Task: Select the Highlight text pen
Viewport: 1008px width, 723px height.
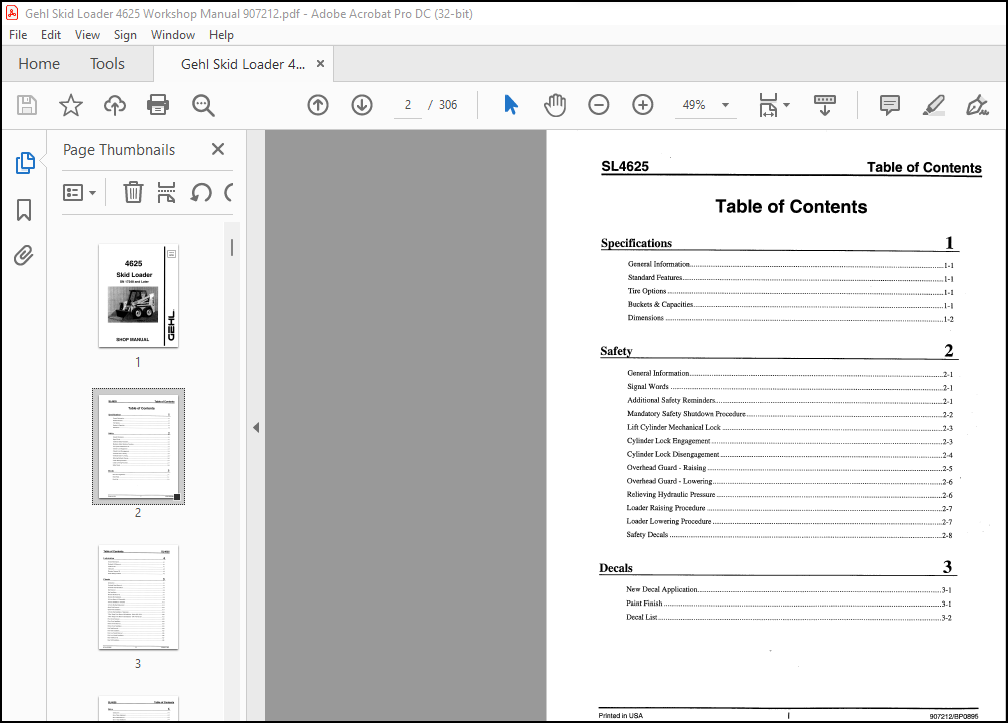Action: click(x=933, y=105)
